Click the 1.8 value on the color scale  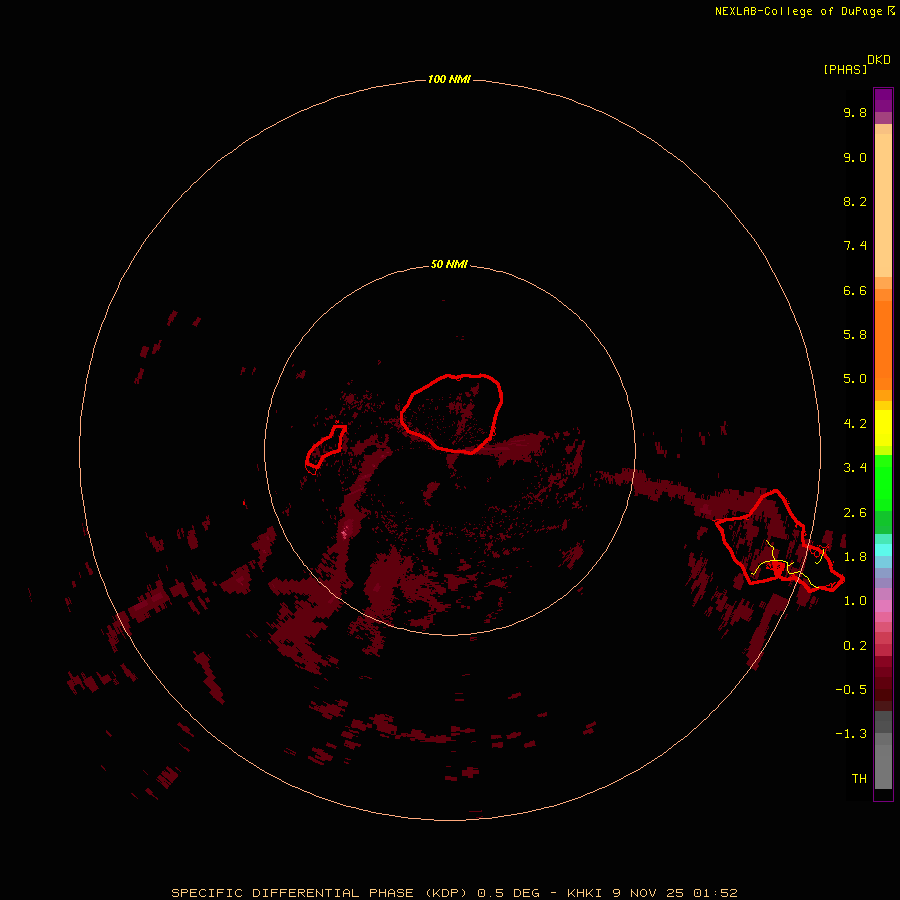click(855, 557)
